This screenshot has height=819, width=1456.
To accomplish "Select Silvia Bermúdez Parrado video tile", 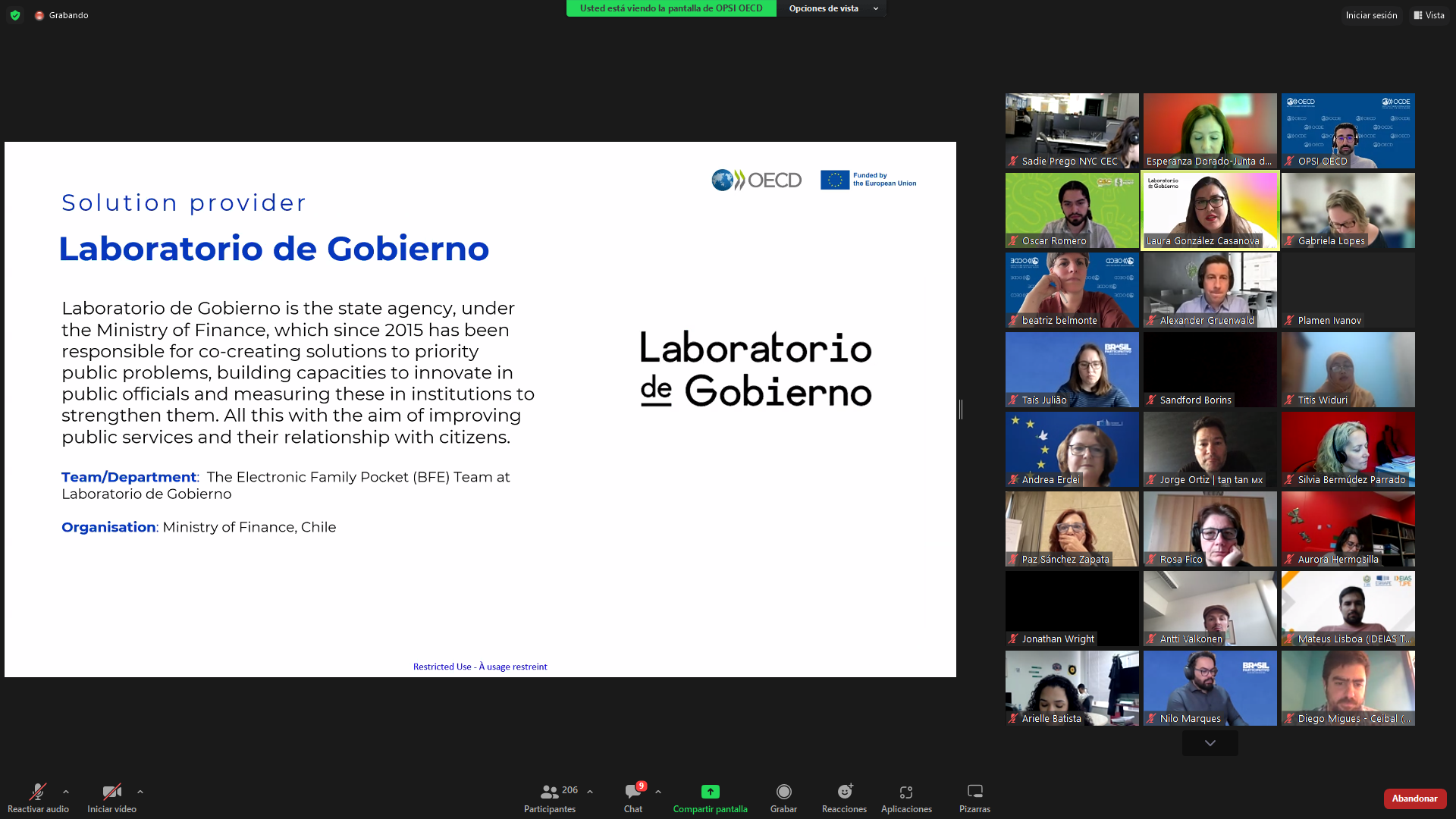I will pos(1348,449).
